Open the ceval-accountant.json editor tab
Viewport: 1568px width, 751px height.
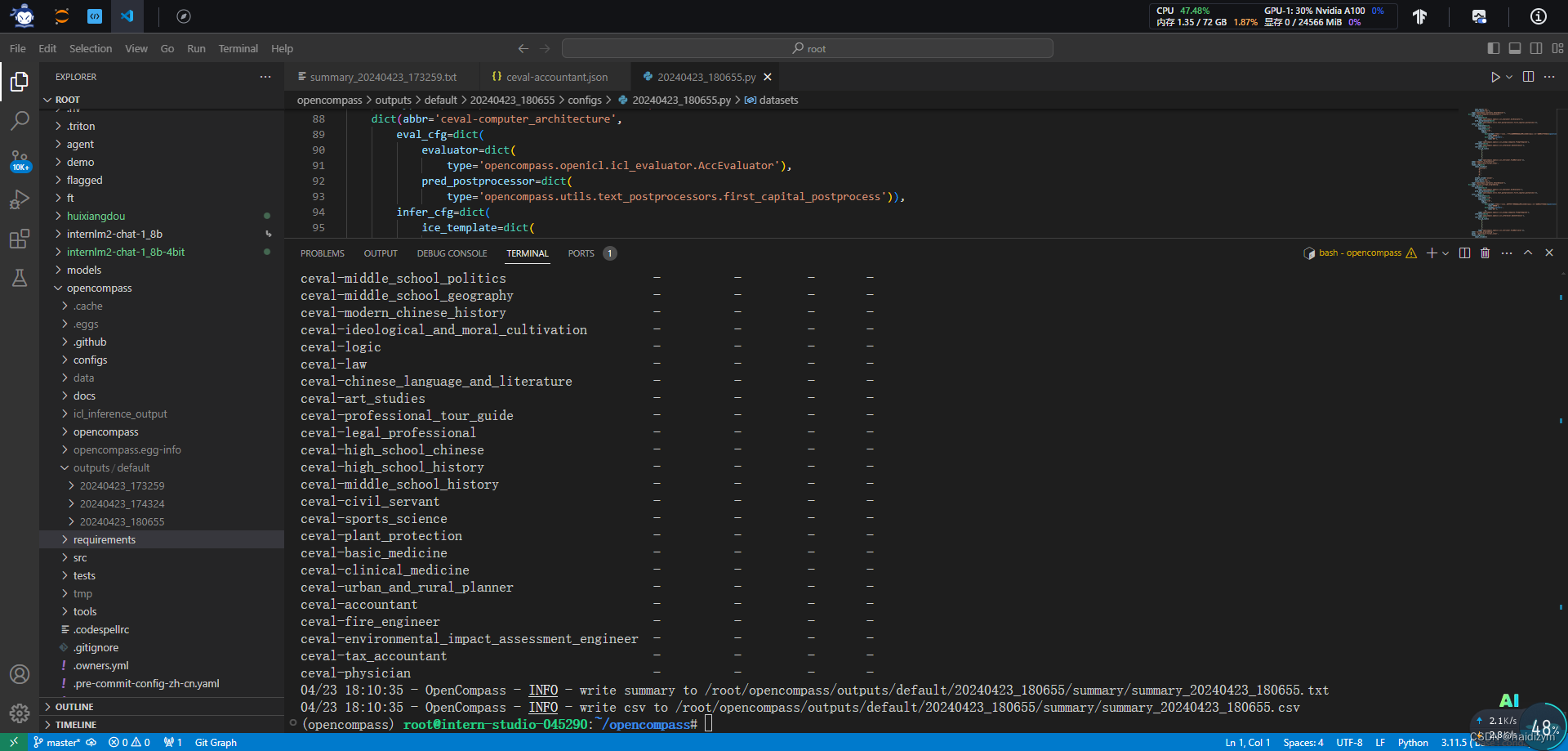(556, 77)
